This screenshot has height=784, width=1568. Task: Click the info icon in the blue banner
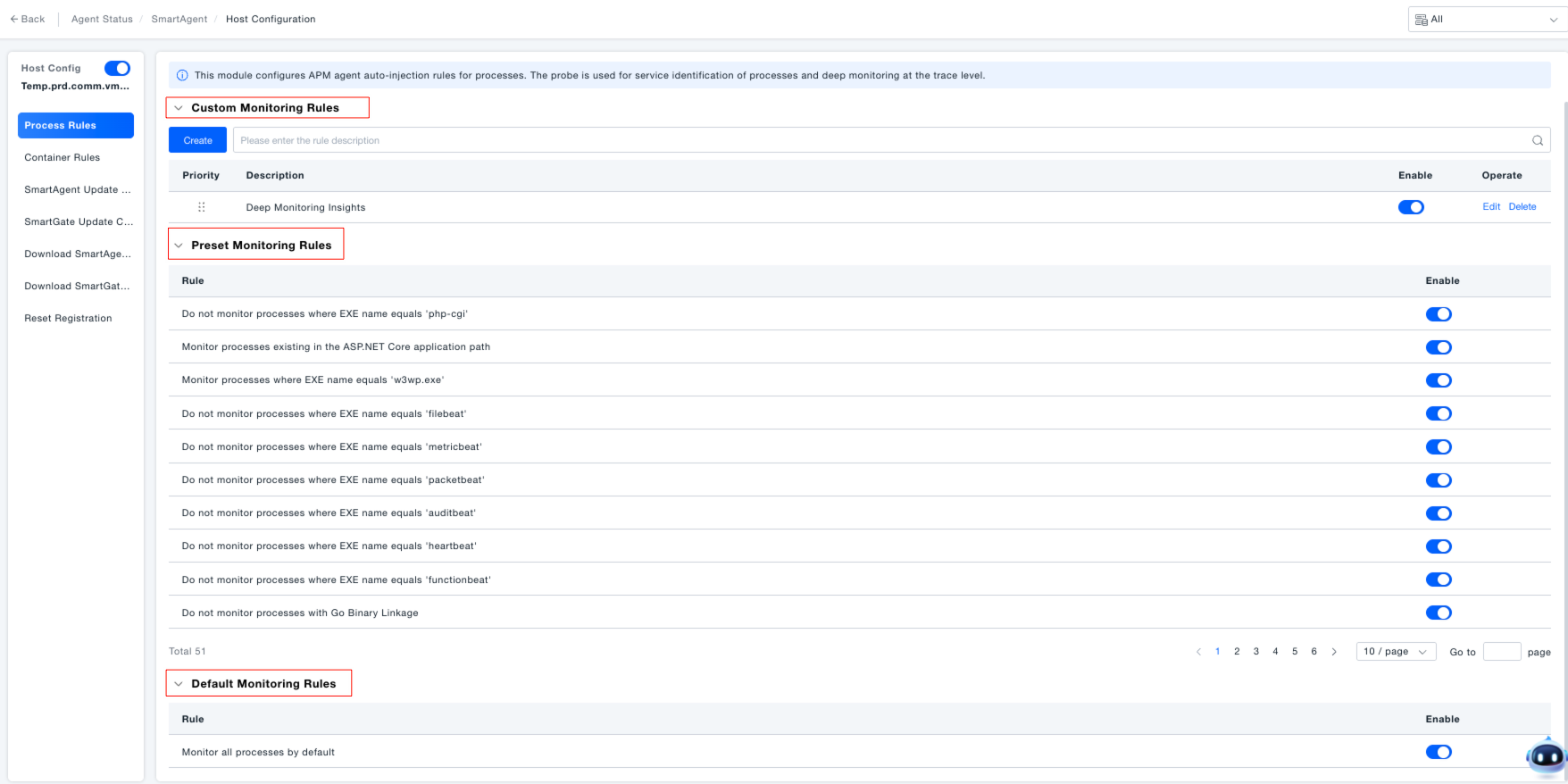[x=182, y=76]
